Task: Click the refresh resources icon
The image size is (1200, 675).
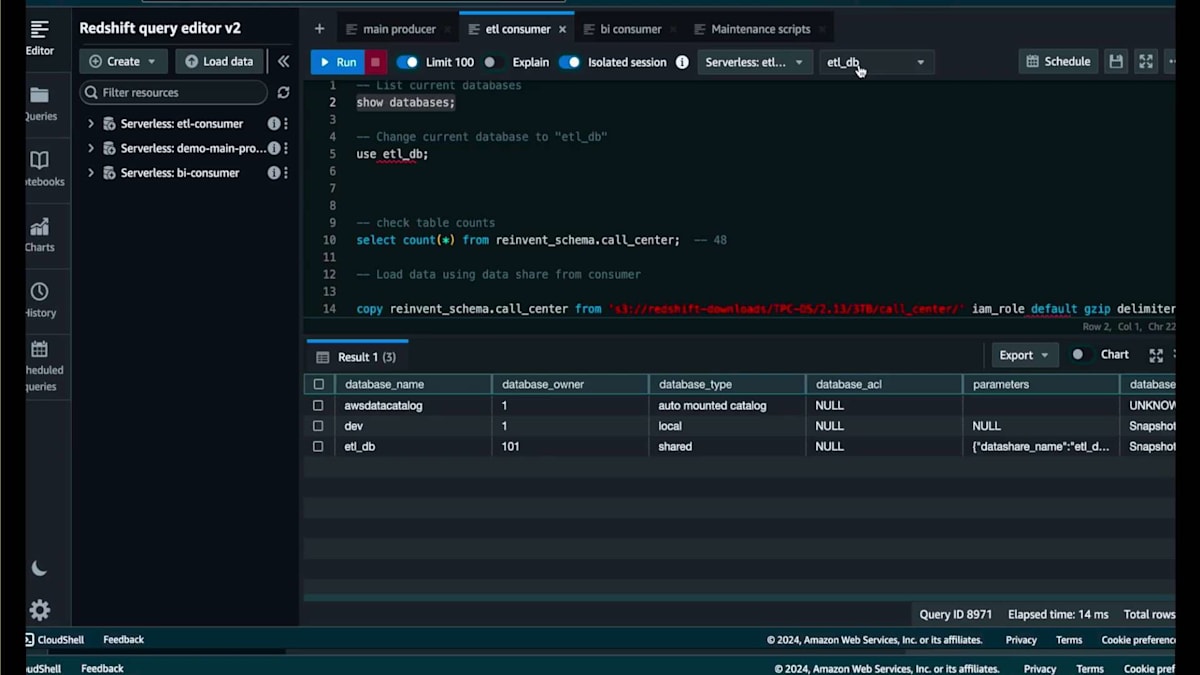Action: click(283, 93)
